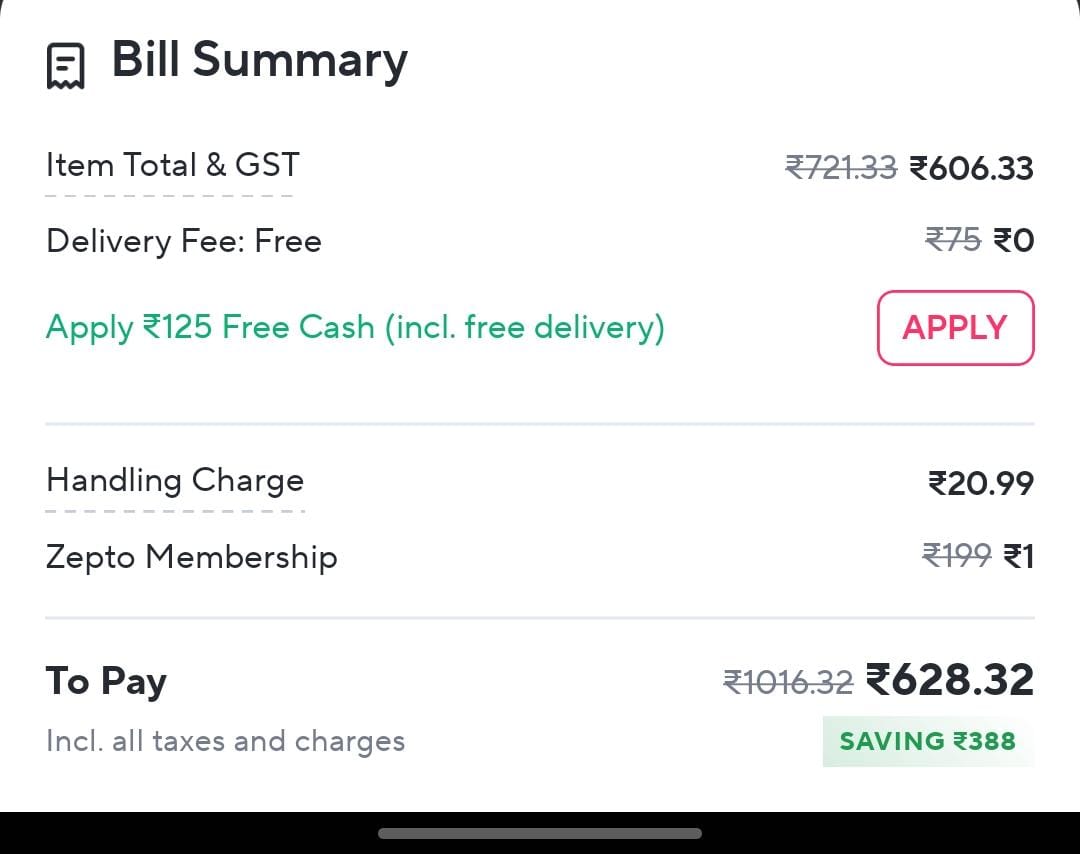Viewport: 1080px width, 854px height.
Task: Select the ₹606.33 item total amount
Action: [971, 168]
